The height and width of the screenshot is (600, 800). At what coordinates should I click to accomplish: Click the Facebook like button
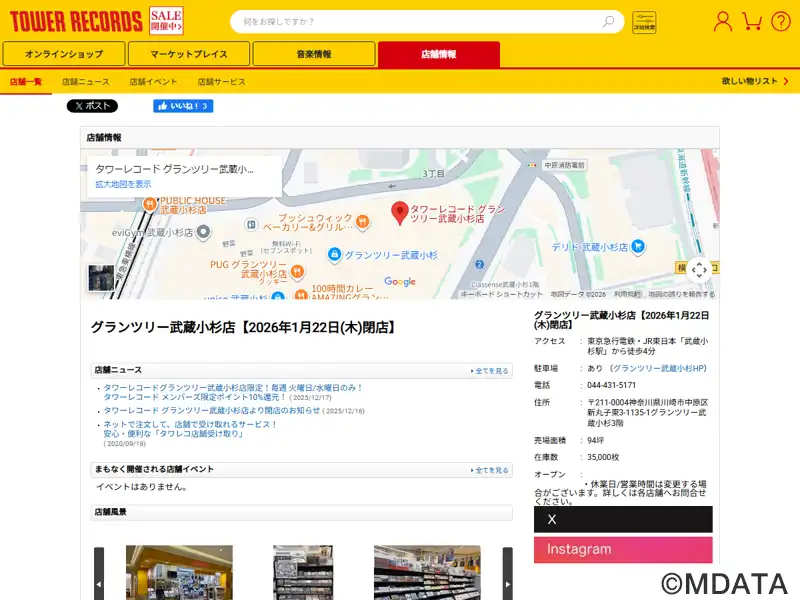(182, 106)
